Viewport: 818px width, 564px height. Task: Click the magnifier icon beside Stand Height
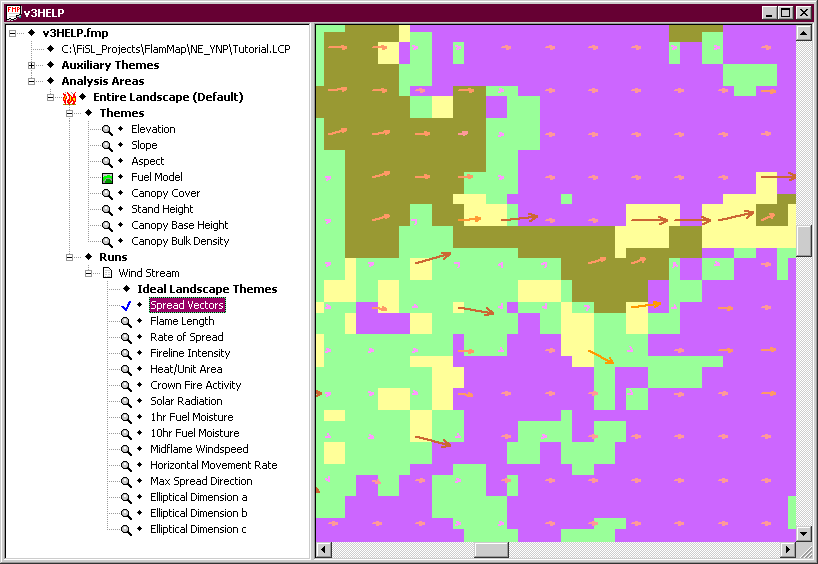coord(107,210)
